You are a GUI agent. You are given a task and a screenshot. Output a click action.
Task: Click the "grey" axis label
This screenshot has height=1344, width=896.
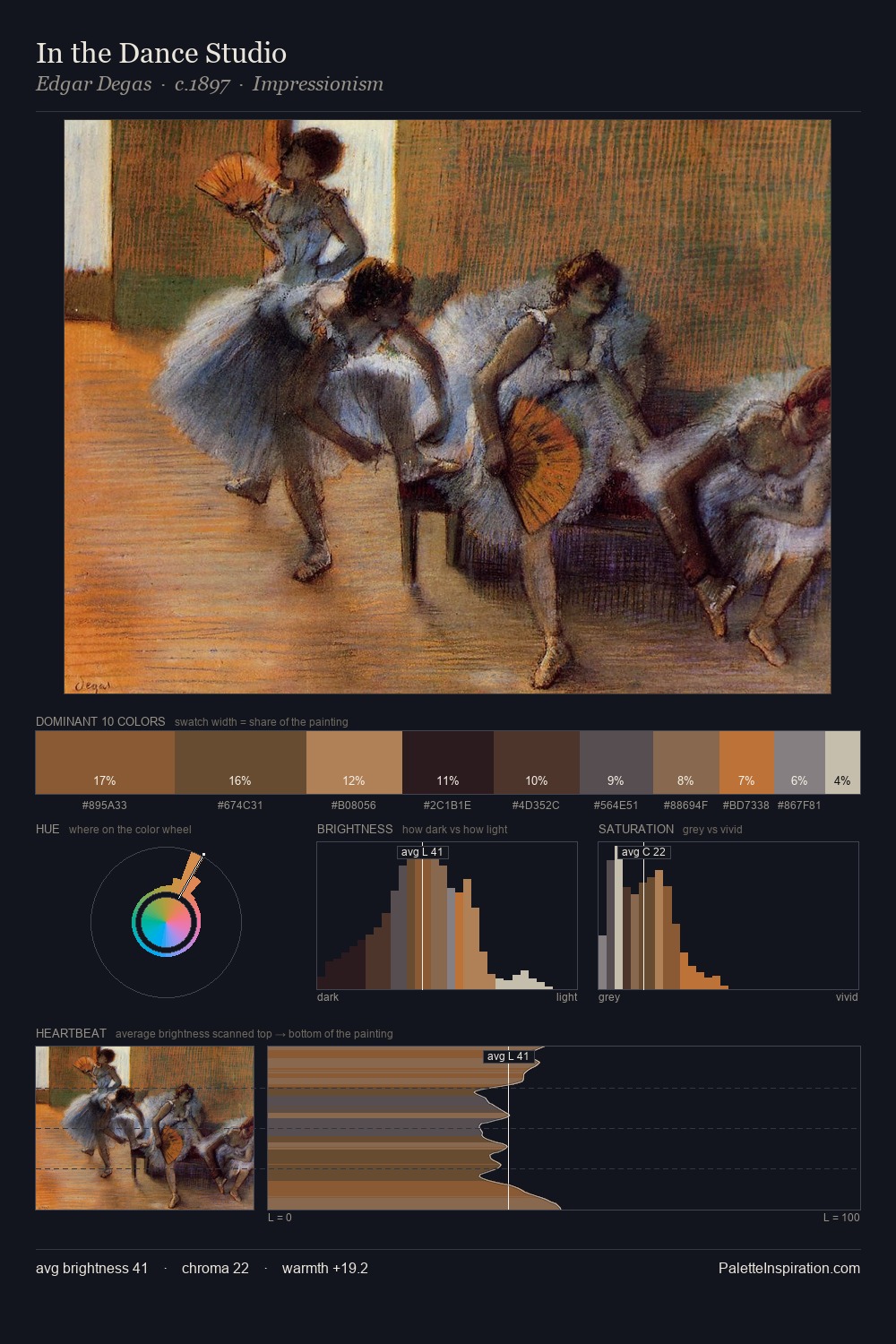point(609,997)
